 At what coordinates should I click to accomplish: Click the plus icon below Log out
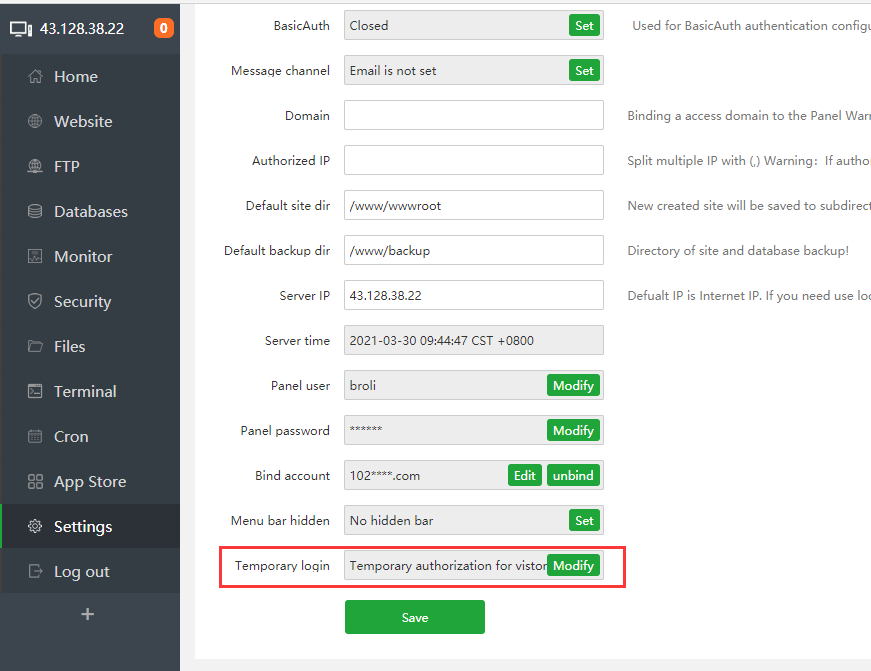[x=87, y=614]
